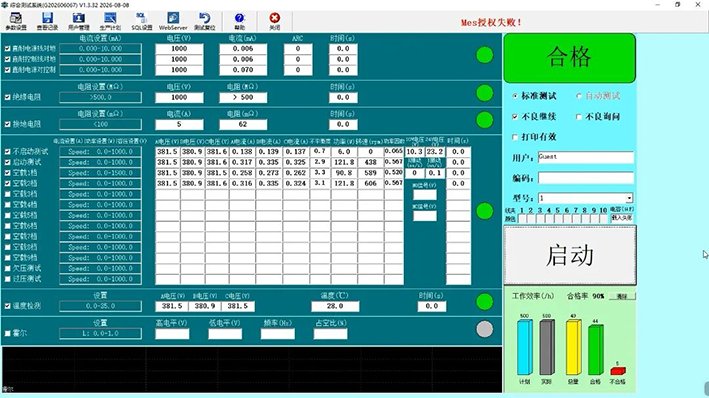709x398 pixels.
Task: Open 帮助 help icon
Action: pos(240,21)
